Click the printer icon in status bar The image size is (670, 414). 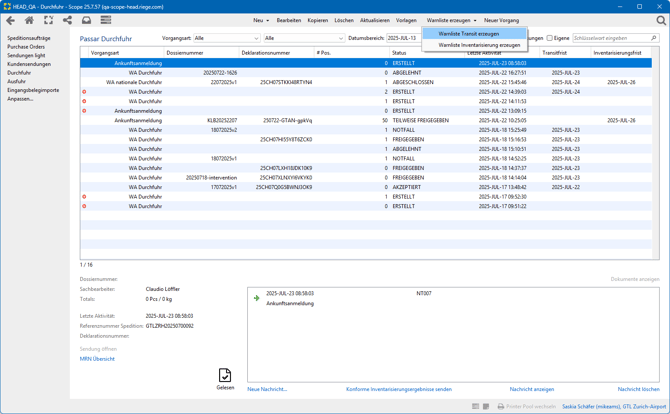click(501, 406)
